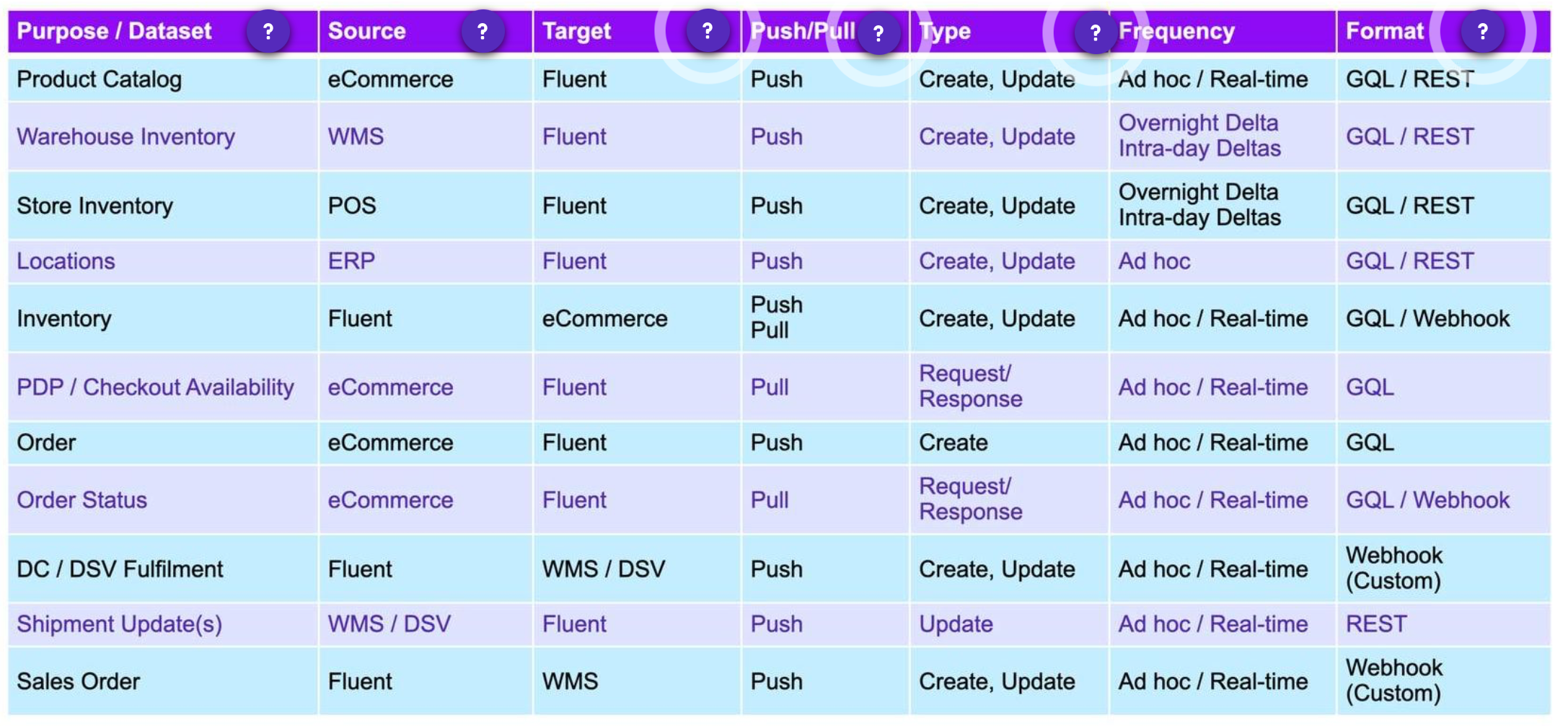Click the POS source cell

point(352,206)
